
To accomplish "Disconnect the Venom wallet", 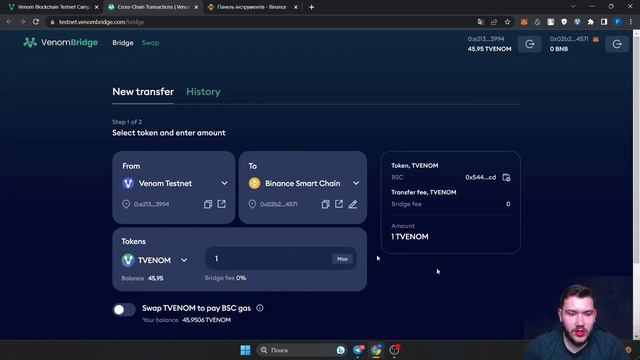I will pos(529,44).
